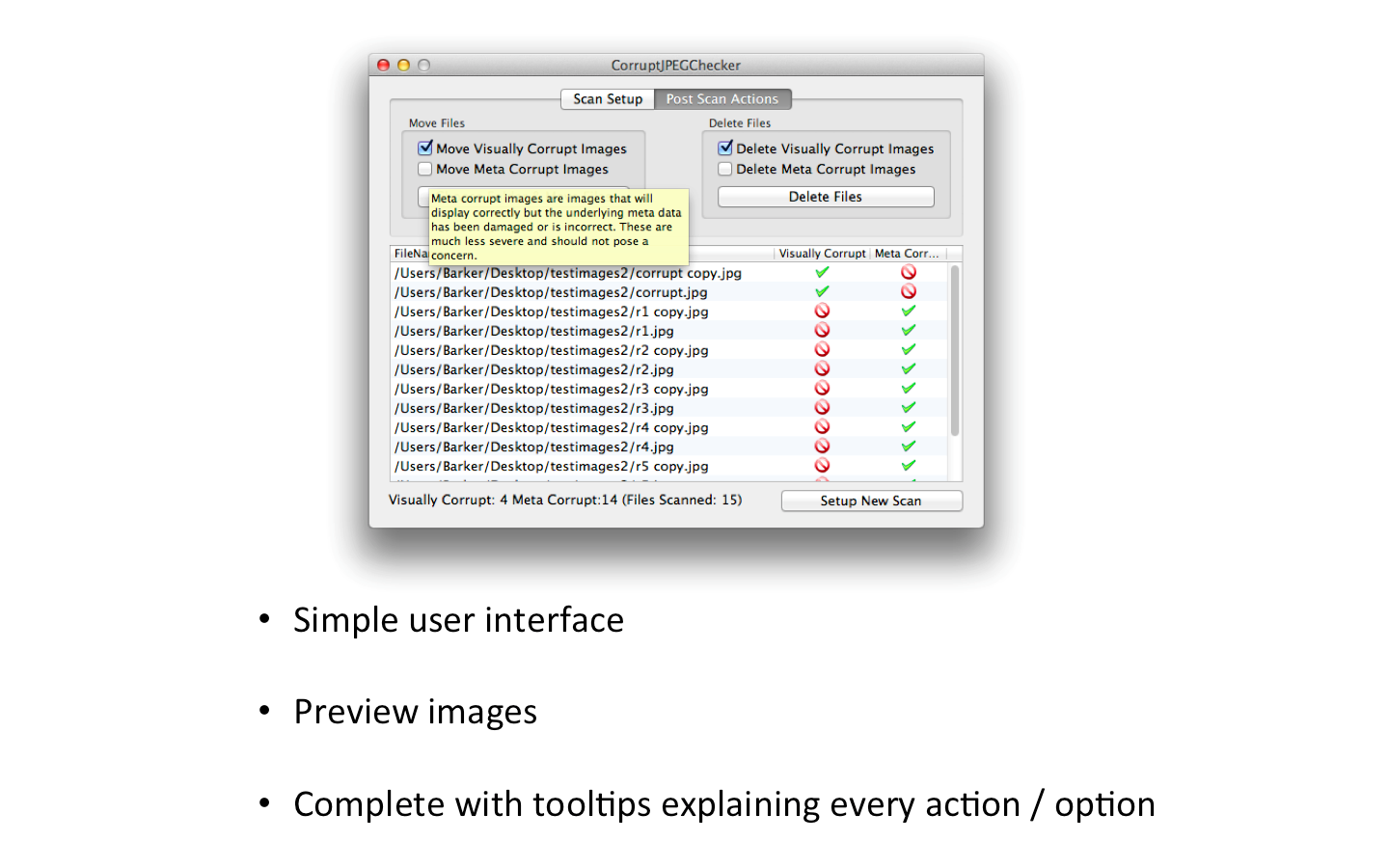
Task: Click the red Visually Corrupt icon for r4.jpg
Action: point(821,446)
